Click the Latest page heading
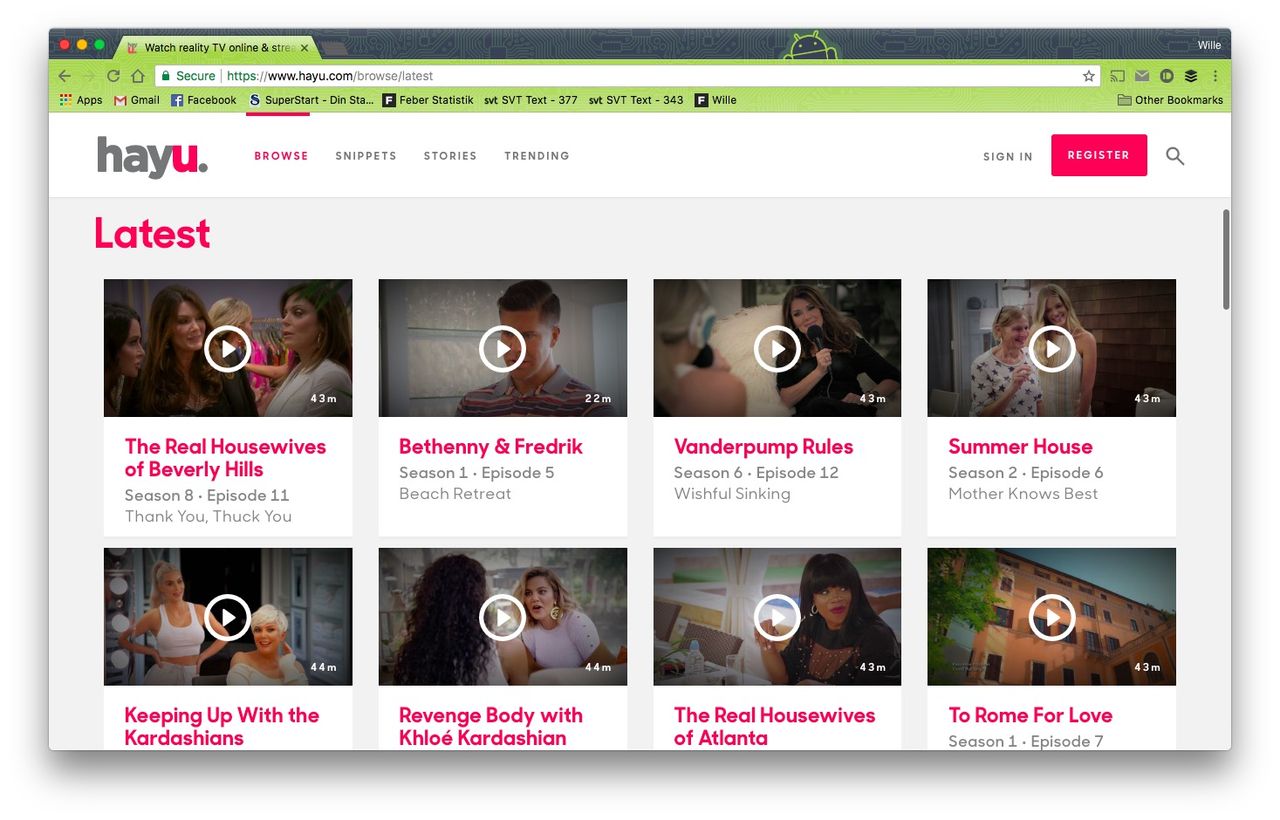1280x820 pixels. click(152, 233)
